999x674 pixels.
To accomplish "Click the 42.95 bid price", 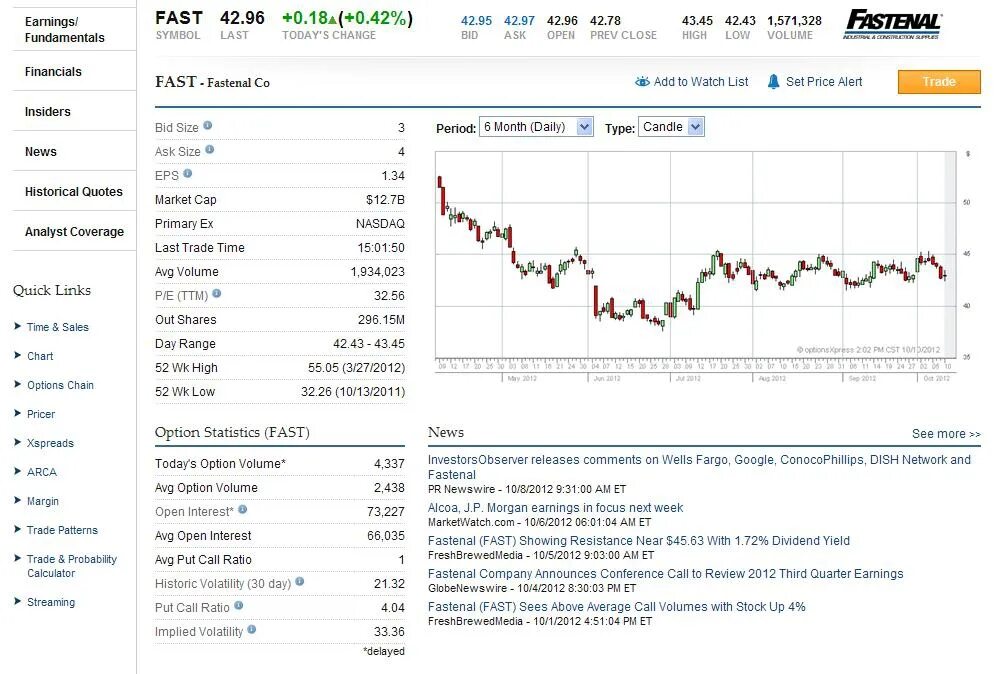I will [476, 21].
